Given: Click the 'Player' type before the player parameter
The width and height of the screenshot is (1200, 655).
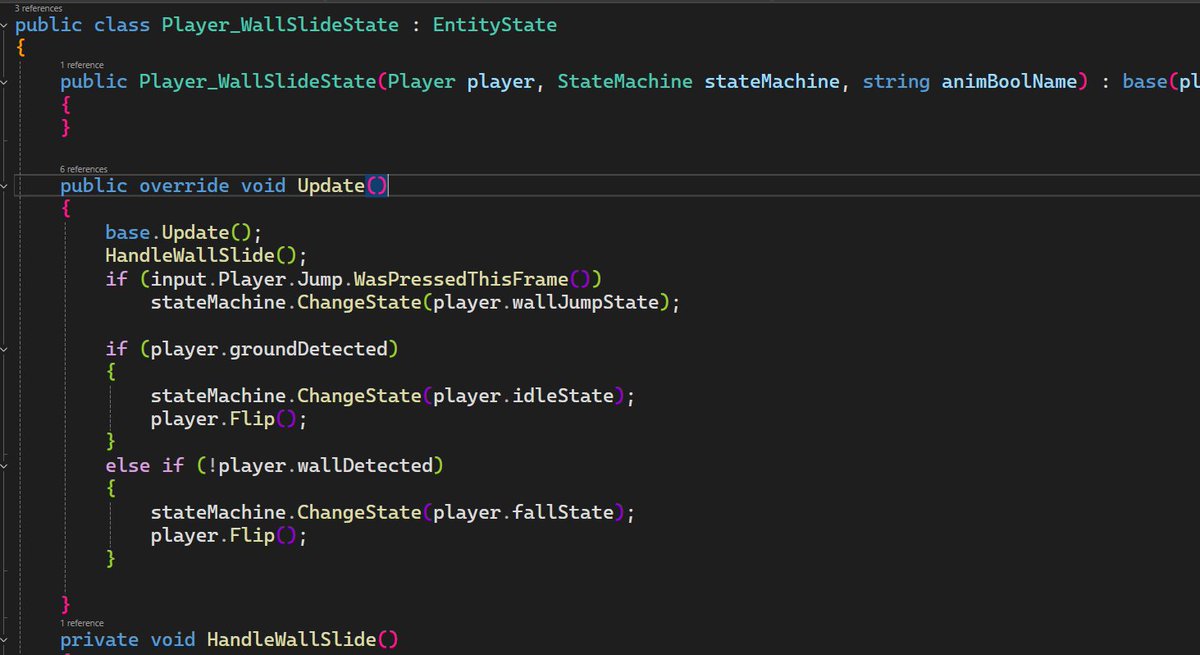Looking at the screenshot, I should point(421,82).
